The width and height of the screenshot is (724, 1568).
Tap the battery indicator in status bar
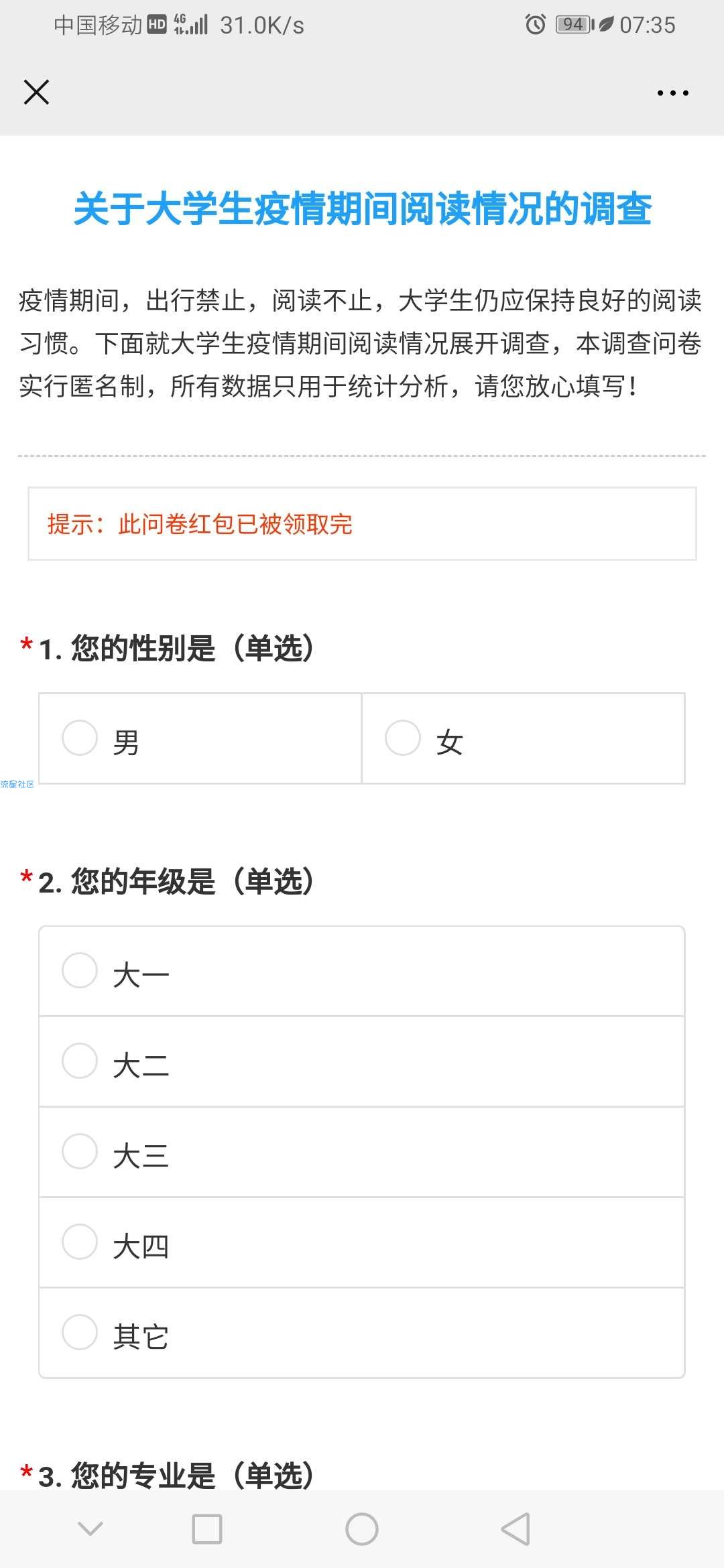(x=575, y=25)
